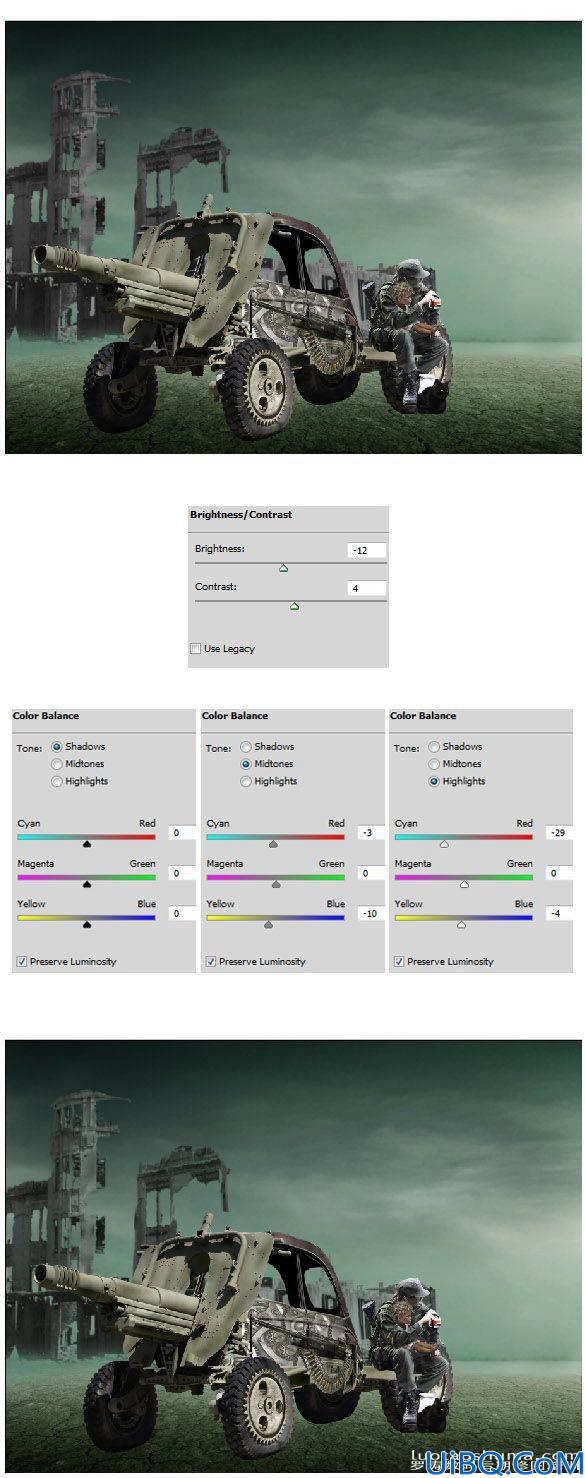Viewport: 585px width, 1478px height.
Task: Select Highlights radio in left Color Balance panel
Action: click(57, 781)
